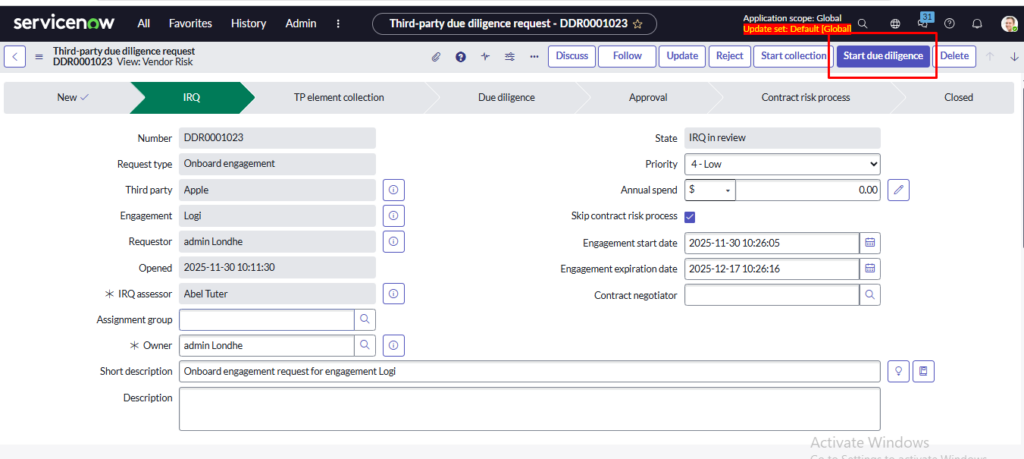1024x459 pixels.
Task: Click into the Description text field
Action: [x=529, y=408]
